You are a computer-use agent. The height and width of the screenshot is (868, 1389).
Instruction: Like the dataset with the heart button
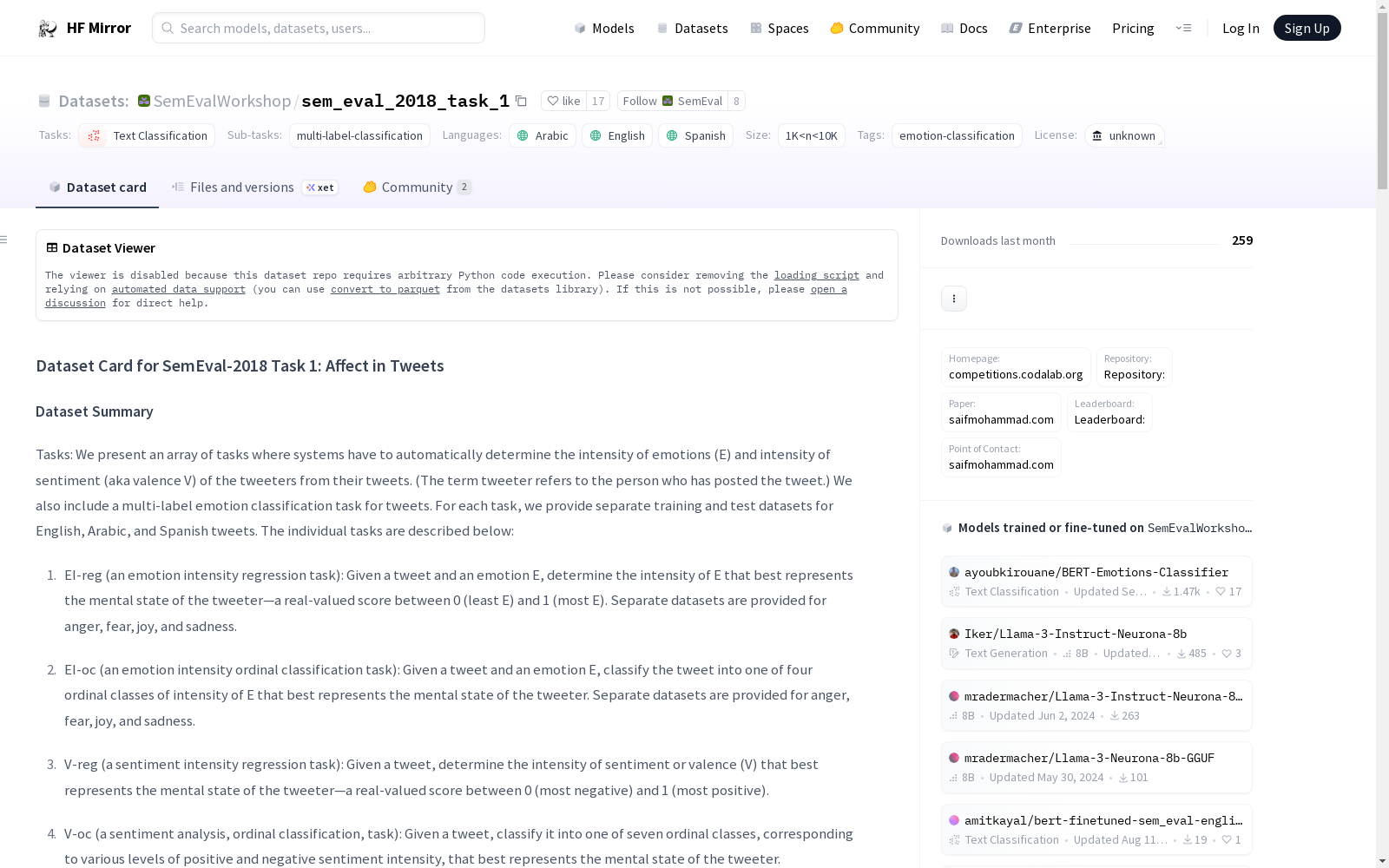pyautogui.click(x=563, y=101)
